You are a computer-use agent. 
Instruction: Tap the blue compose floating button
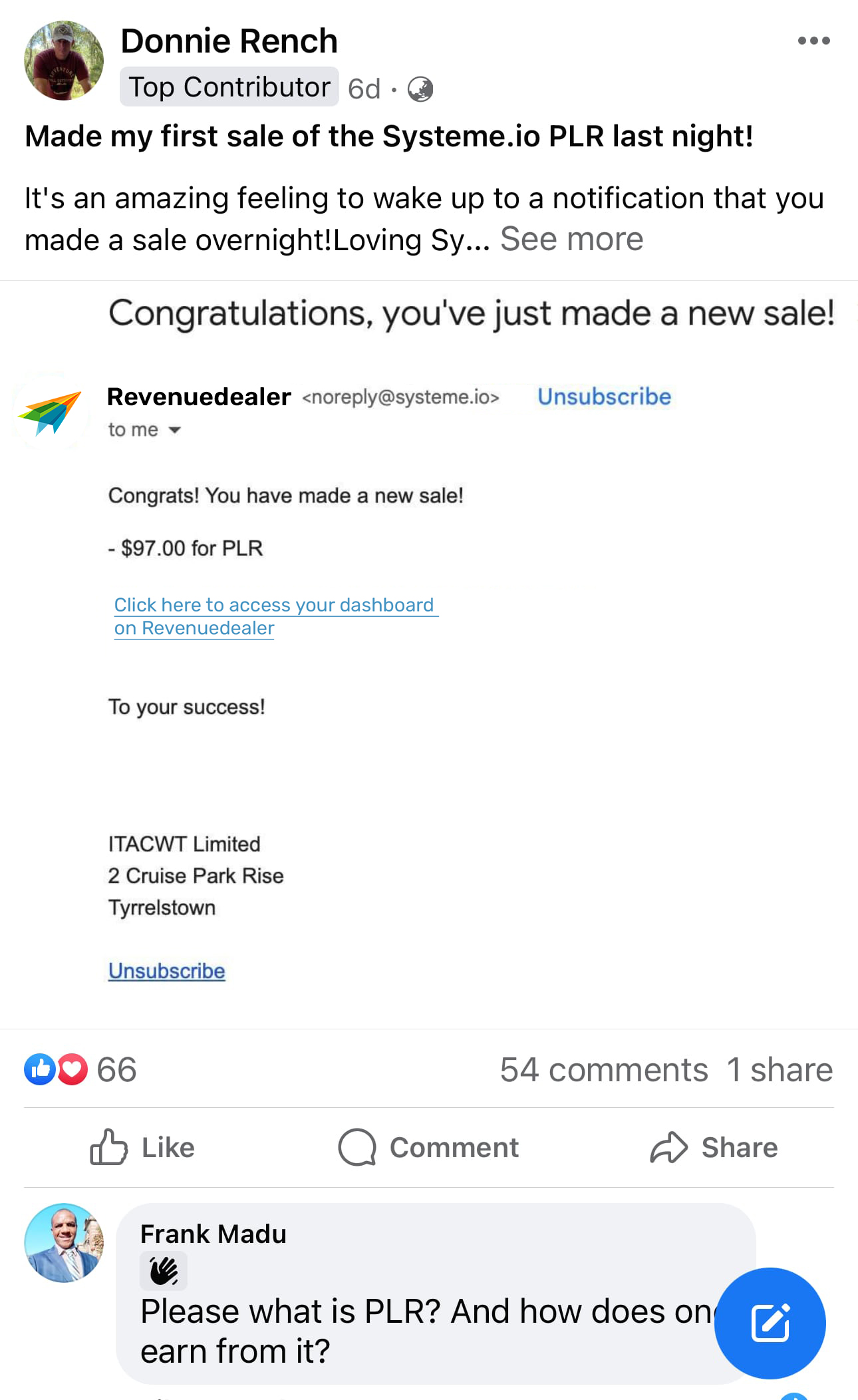pyautogui.click(x=770, y=1323)
